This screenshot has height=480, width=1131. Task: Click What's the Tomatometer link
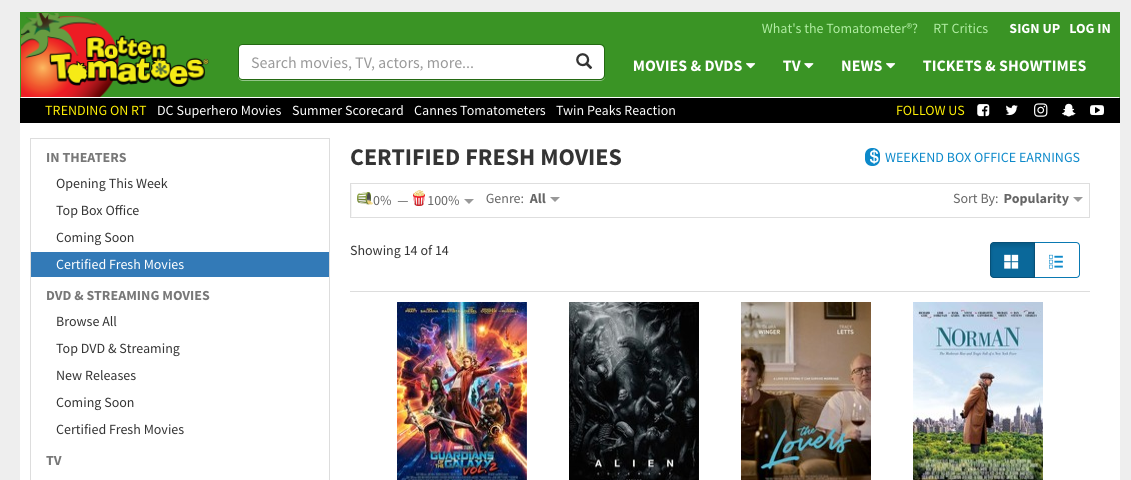tap(840, 28)
